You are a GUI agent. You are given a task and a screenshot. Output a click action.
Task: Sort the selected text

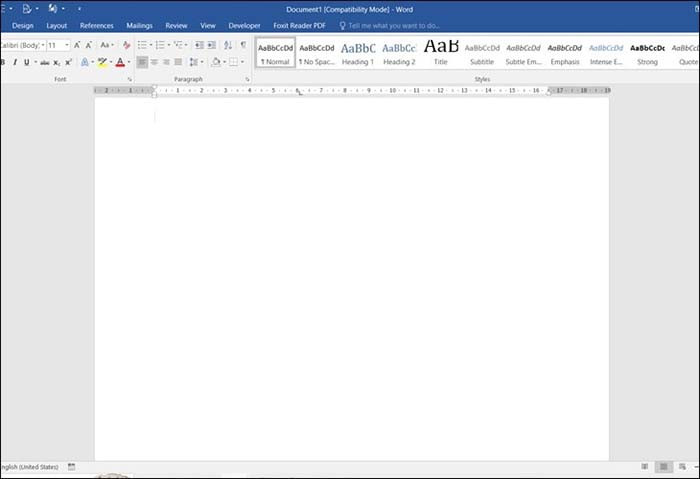coord(228,45)
